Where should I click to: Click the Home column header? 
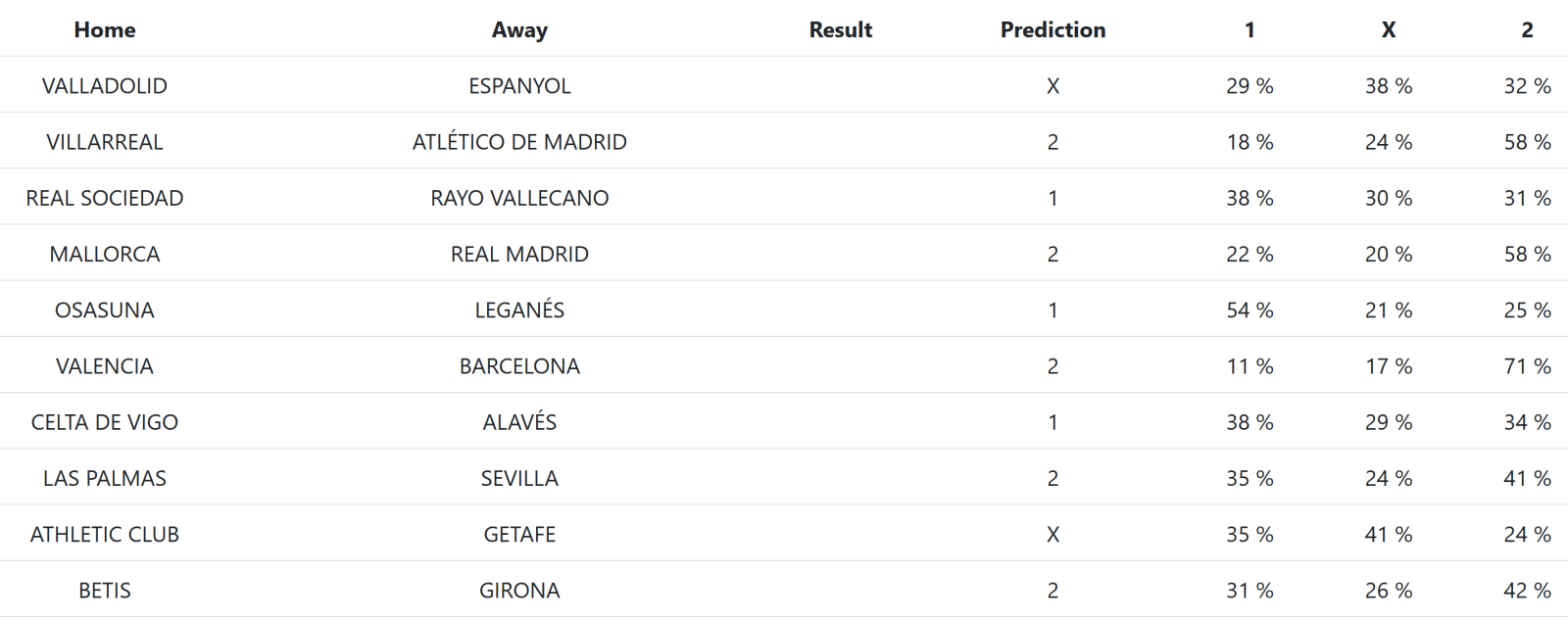(105, 30)
